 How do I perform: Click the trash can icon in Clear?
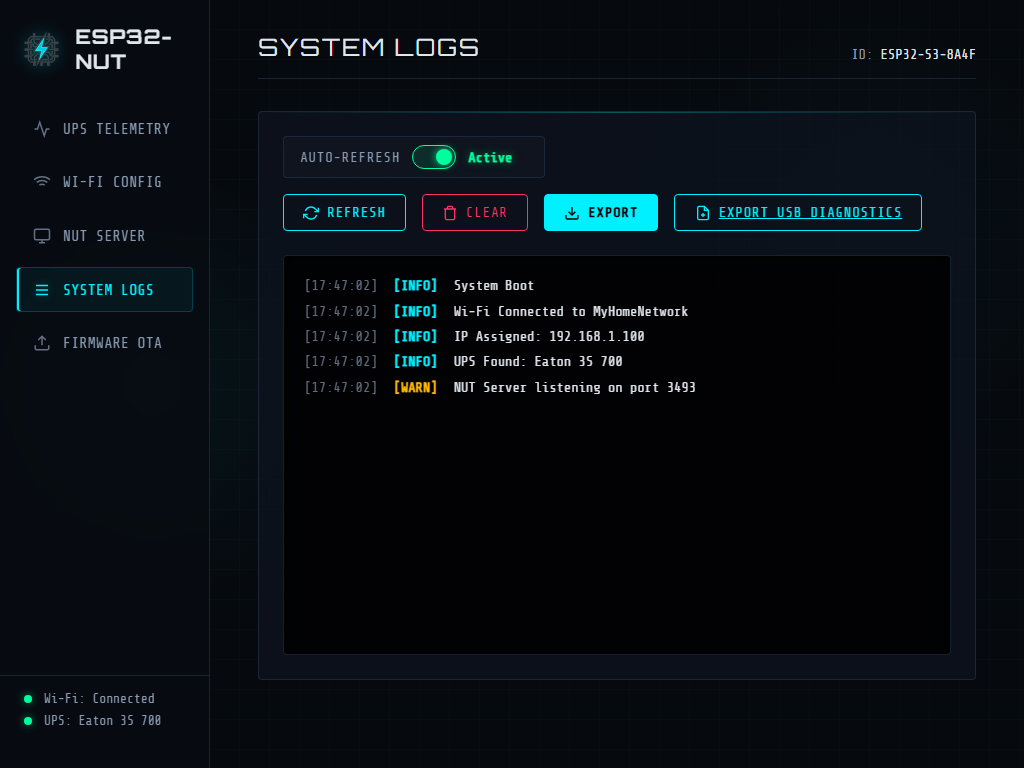coord(450,213)
